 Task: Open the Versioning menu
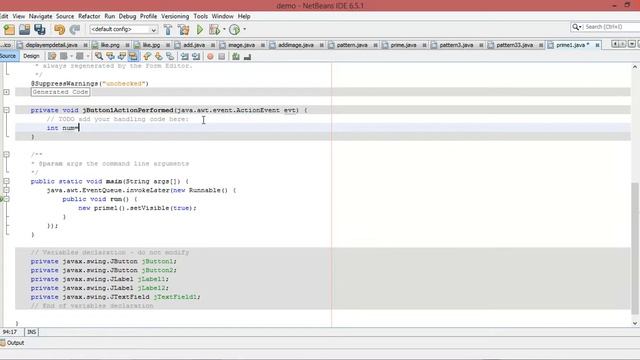click(x=175, y=16)
